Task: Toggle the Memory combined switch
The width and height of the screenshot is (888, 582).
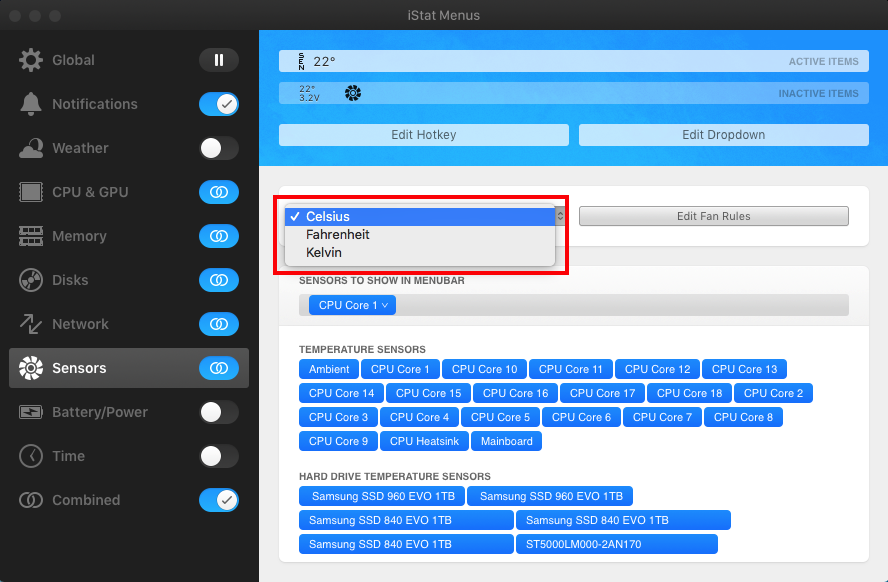Action: [219, 236]
